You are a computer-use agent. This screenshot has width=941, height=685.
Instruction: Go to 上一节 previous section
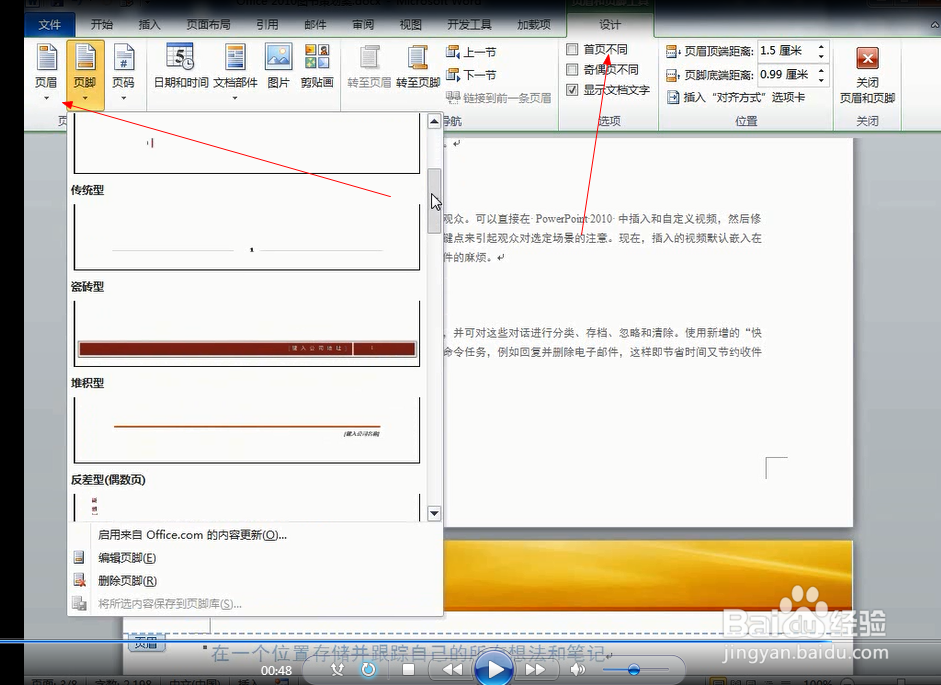[x=471, y=52]
